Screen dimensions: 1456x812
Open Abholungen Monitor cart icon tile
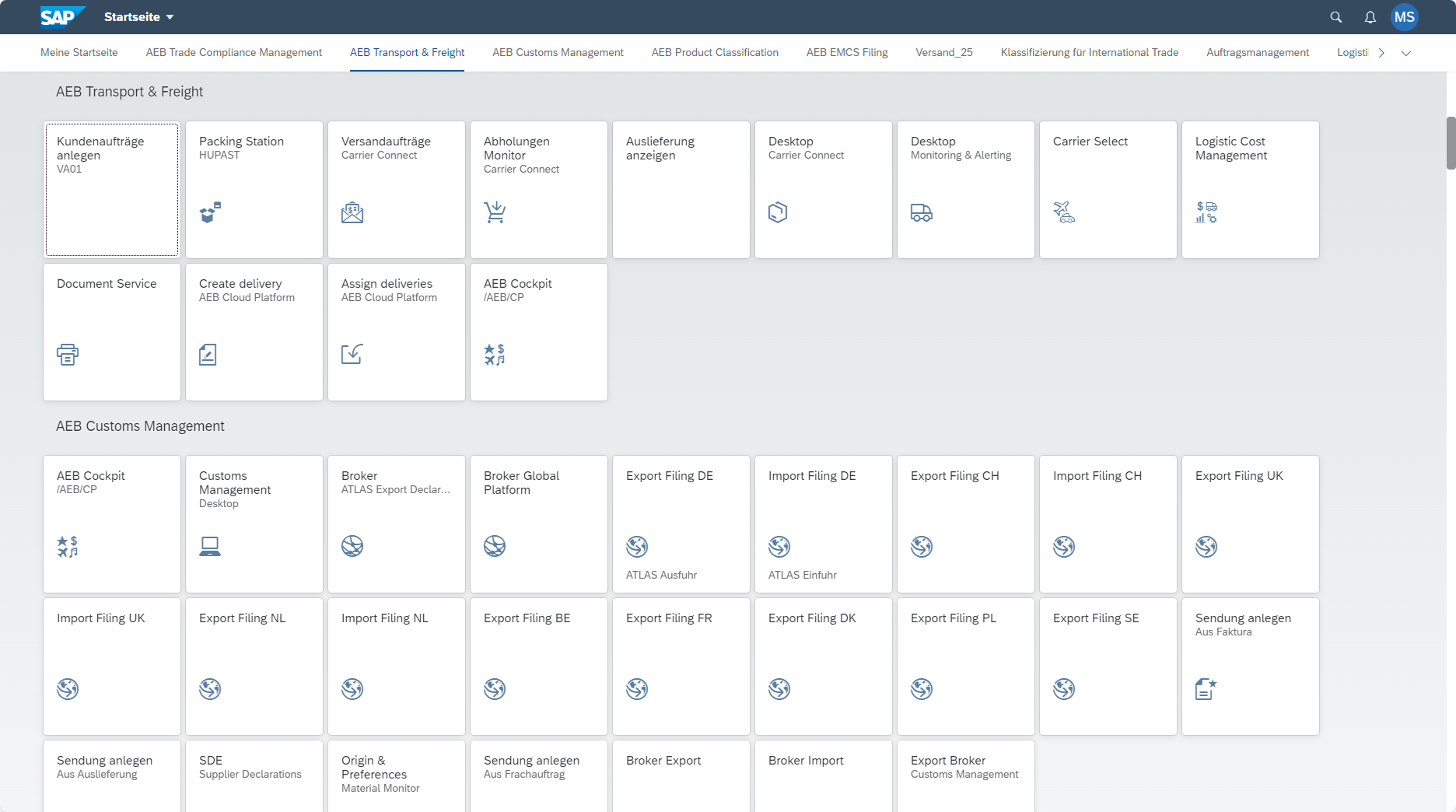tap(495, 212)
